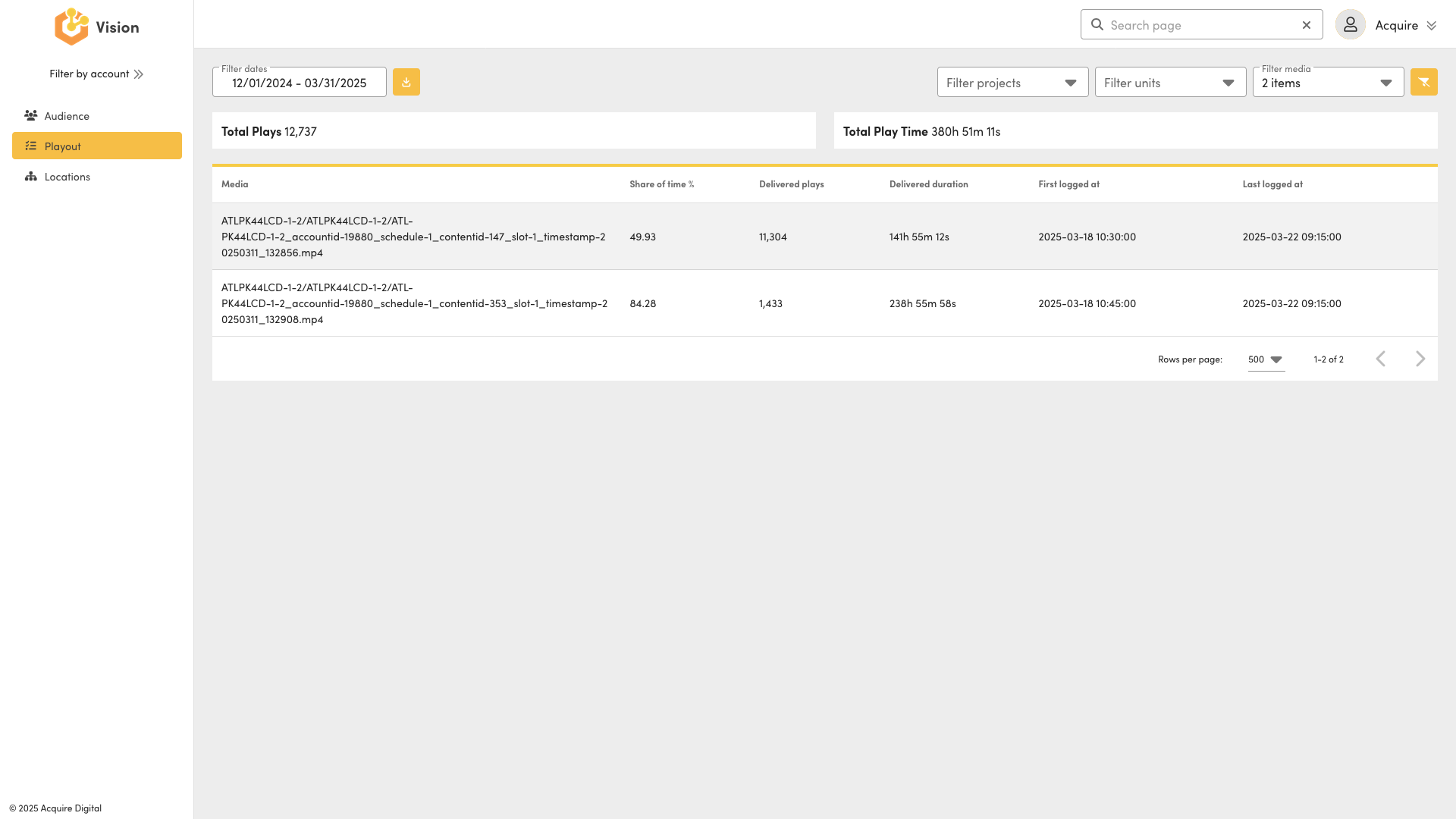Click last logged time in contentid-147 row
Viewport: 1456px width, 819px height.
coord(1292,237)
